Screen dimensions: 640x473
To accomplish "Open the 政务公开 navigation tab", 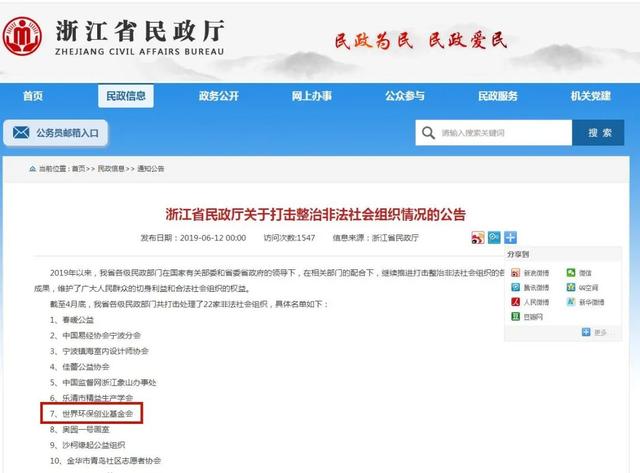I will (219, 96).
